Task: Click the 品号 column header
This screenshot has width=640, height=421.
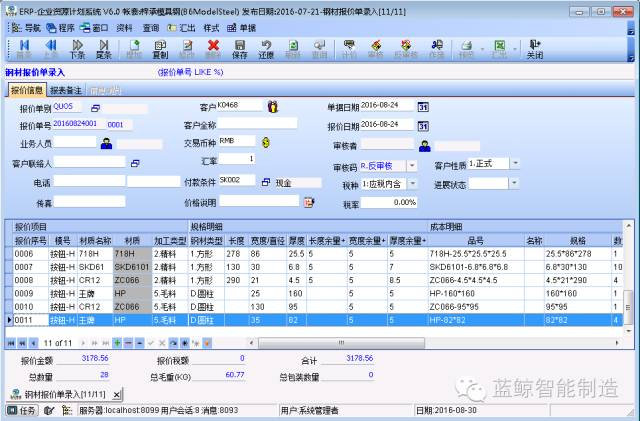Action: tap(475, 241)
